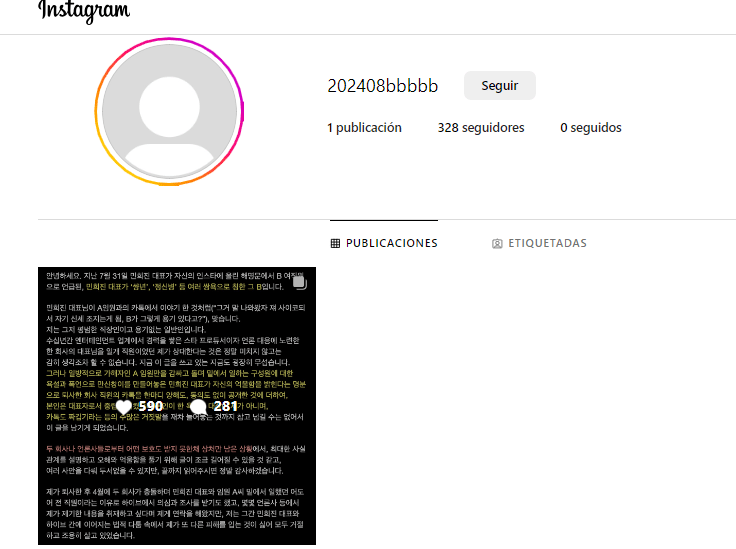
Task: Click the Instagram logo
Action: click(84, 11)
